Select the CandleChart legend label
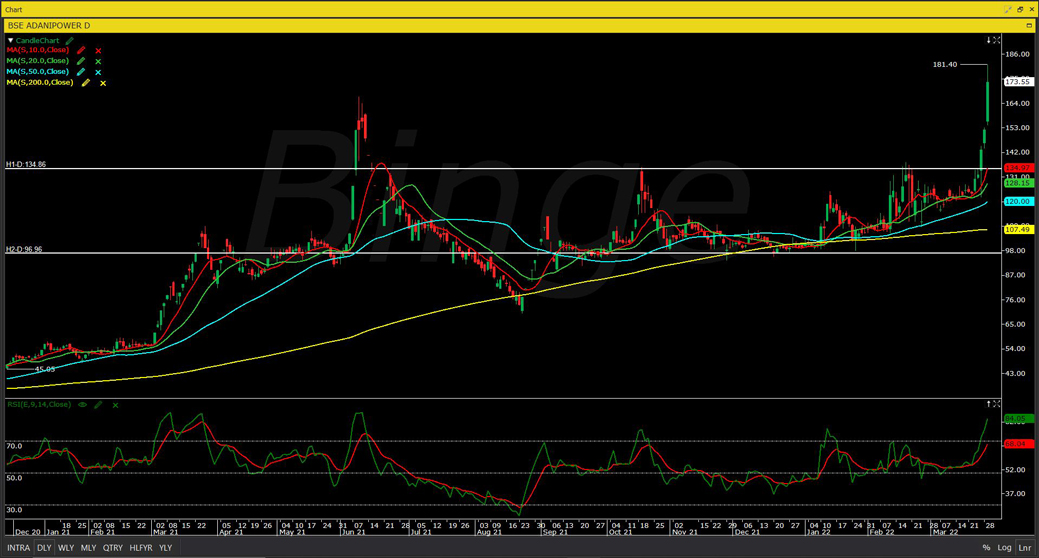The image size is (1039, 558). (38, 40)
